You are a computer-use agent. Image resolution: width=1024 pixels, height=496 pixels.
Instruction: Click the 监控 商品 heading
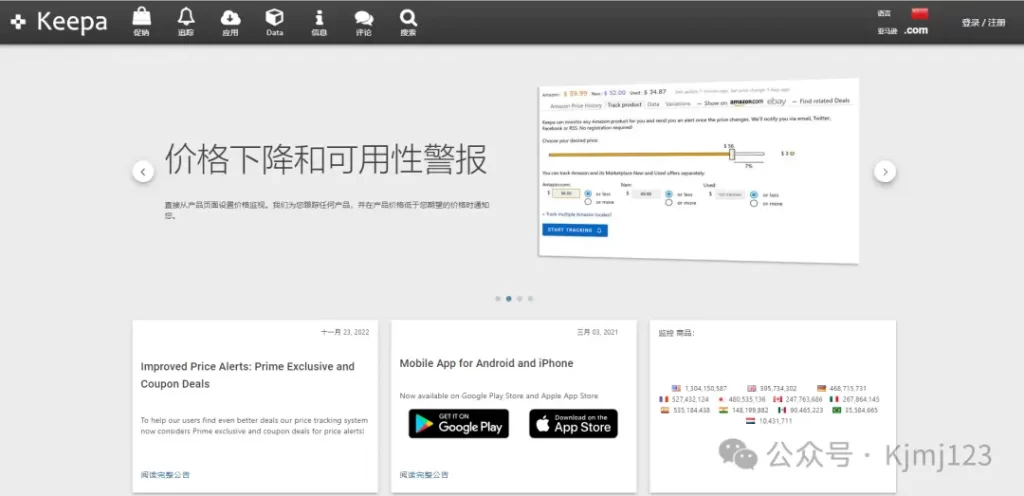(x=677, y=333)
